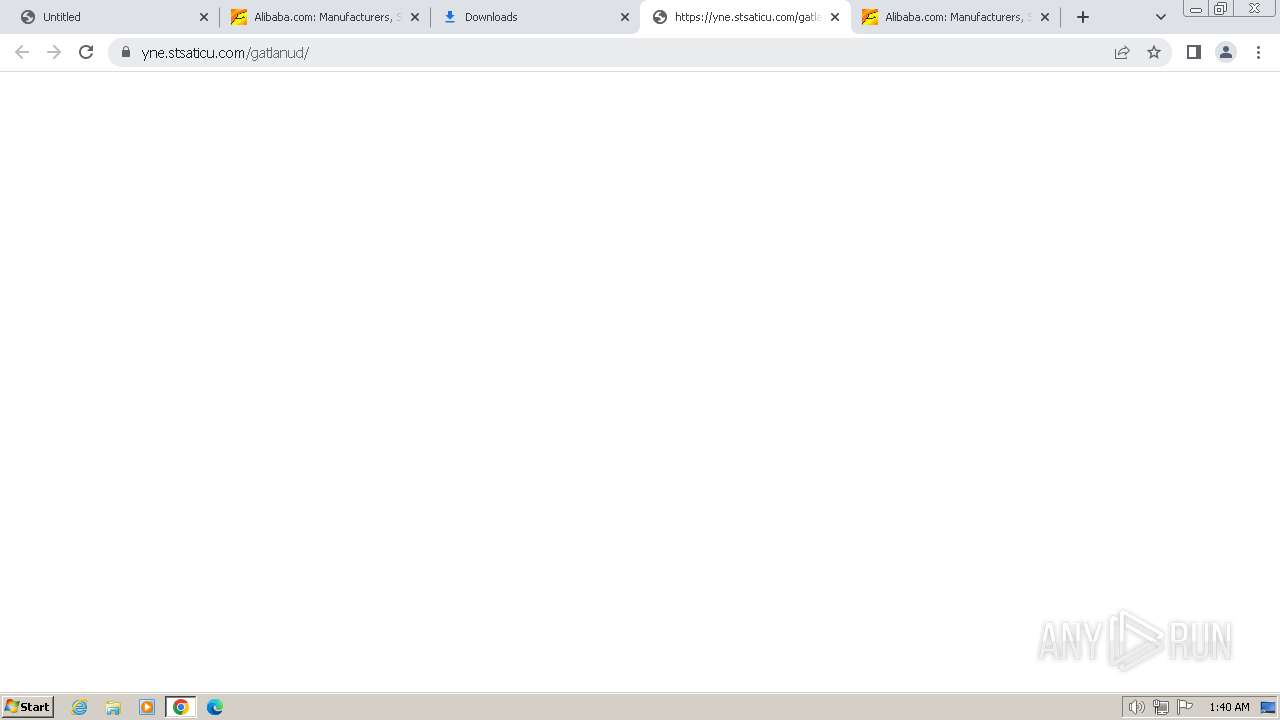
Task: Share this page icon
Action: 1122,52
